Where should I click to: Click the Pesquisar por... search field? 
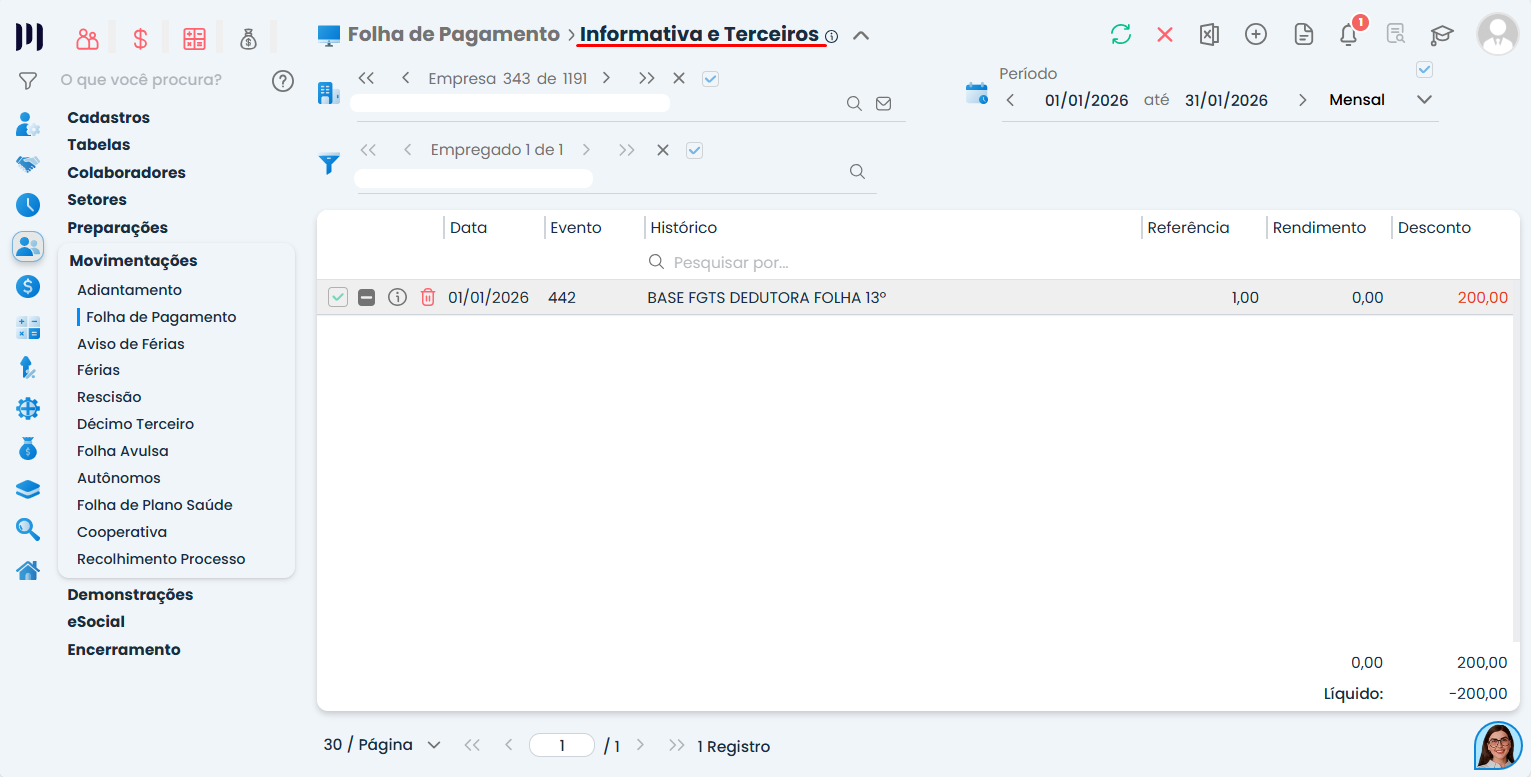click(x=730, y=262)
